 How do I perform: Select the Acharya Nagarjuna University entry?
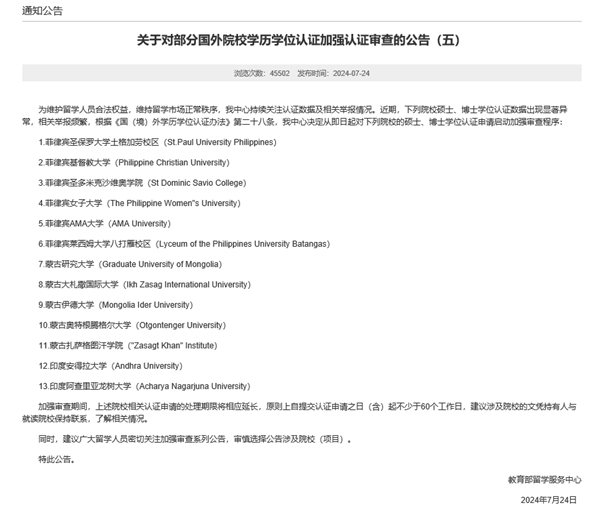145,385
